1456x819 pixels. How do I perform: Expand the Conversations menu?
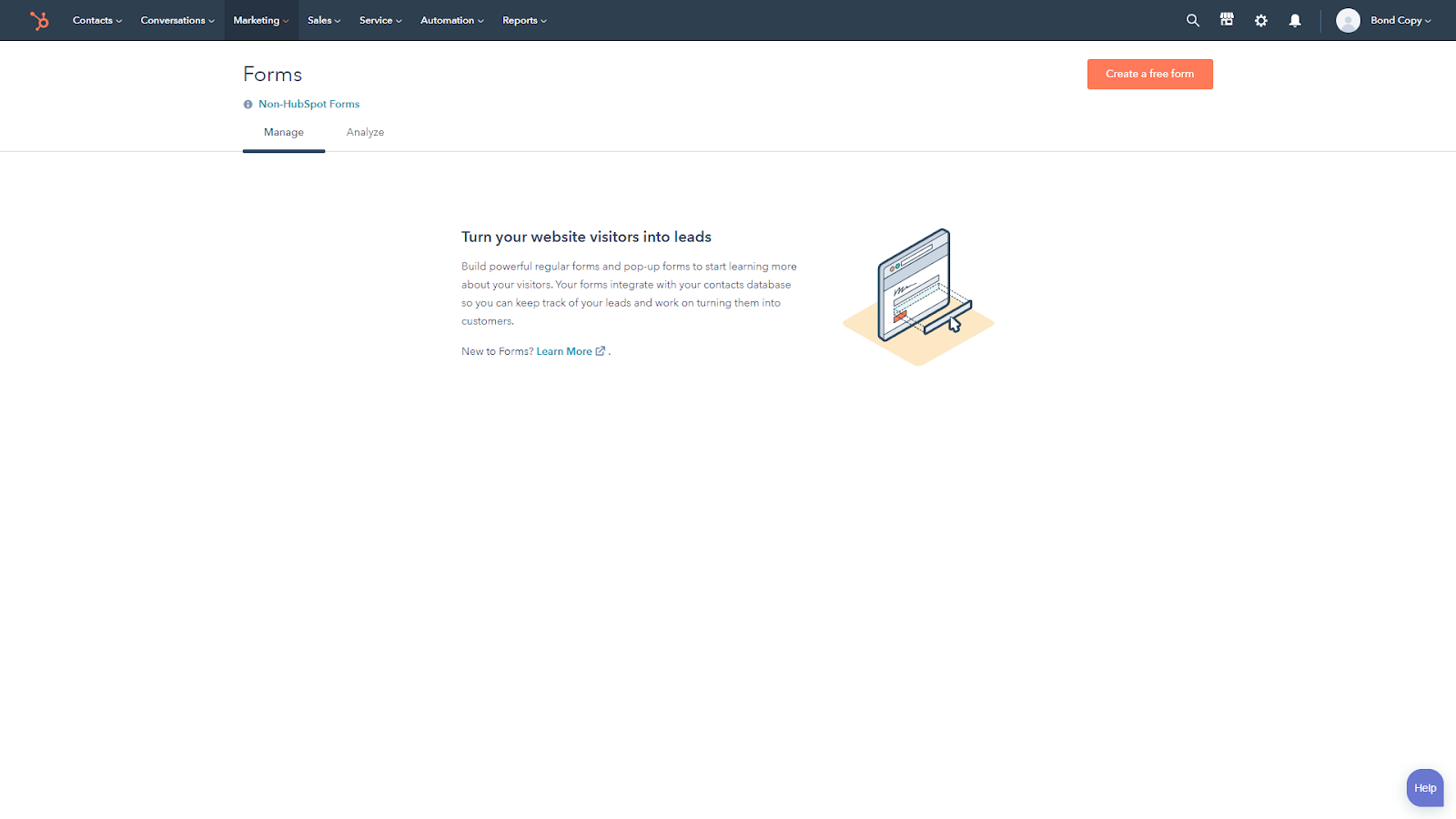pos(177,20)
